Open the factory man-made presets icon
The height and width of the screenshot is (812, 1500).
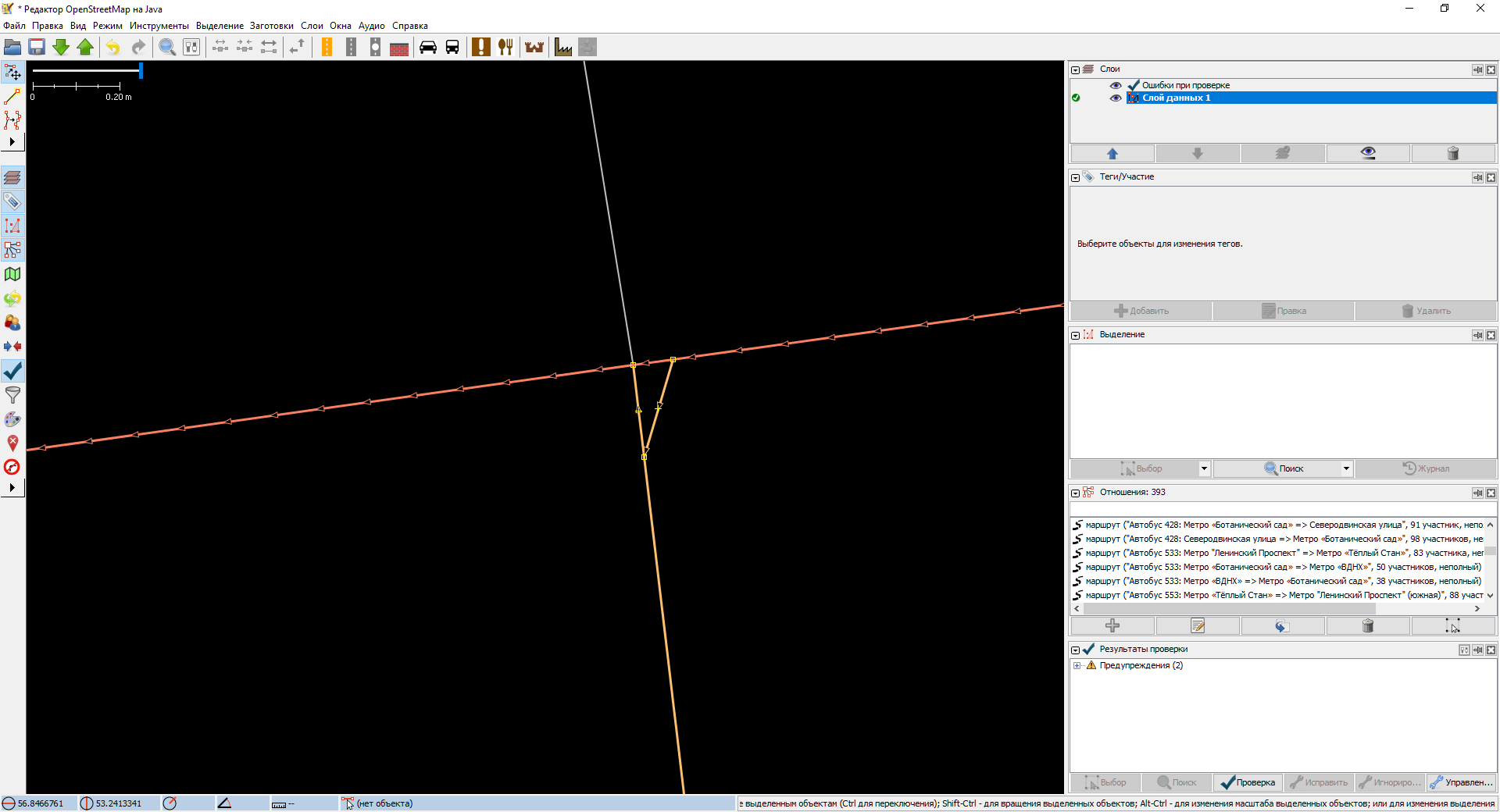pos(563,47)
